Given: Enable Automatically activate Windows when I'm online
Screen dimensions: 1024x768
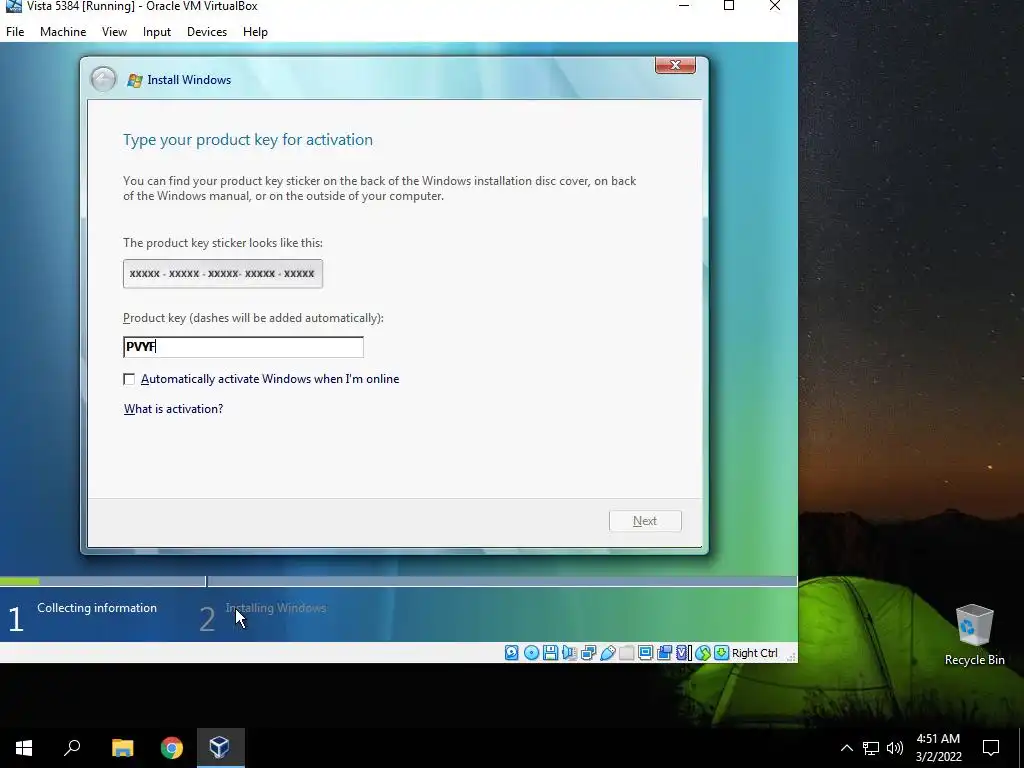Looking at the screenshot, I should (x=129, y=379).
